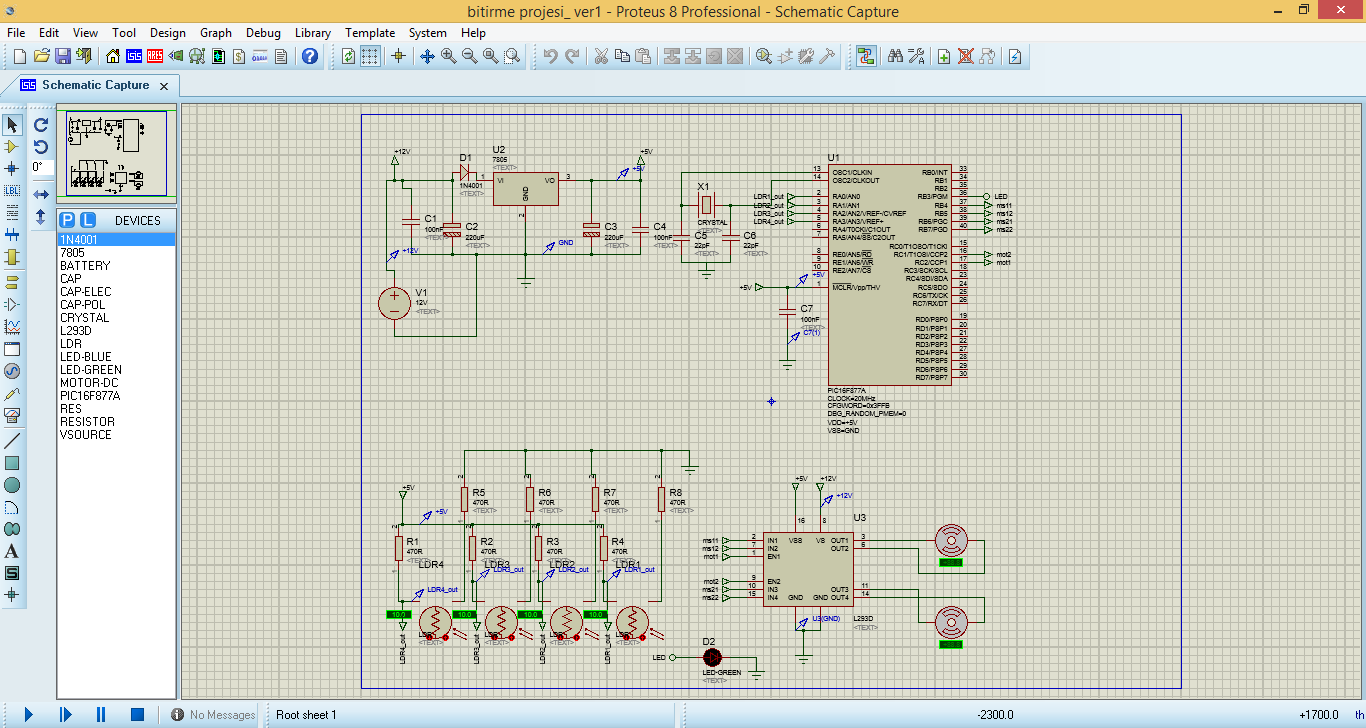This screenshot has width=1366, height=728.
Task: Close the Schematic Capture tab
Action: pos(165,86)
